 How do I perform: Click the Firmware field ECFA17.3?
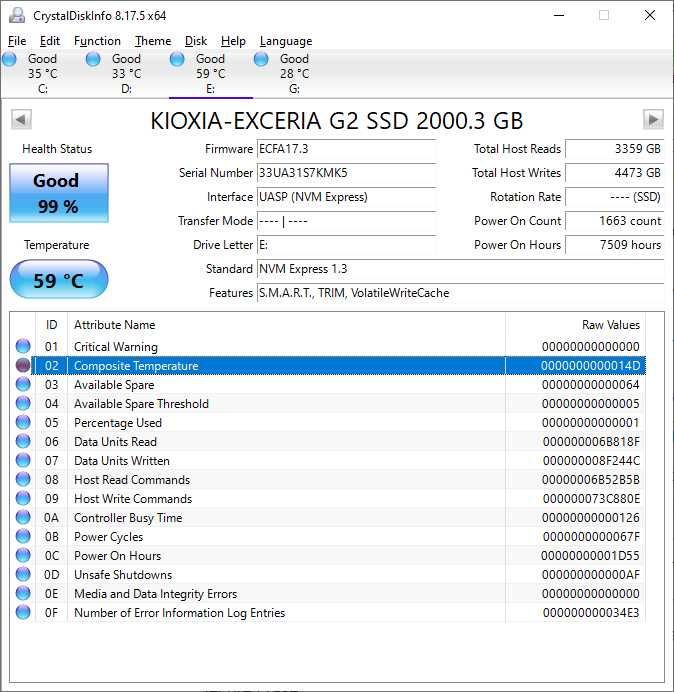pos(346,149)
